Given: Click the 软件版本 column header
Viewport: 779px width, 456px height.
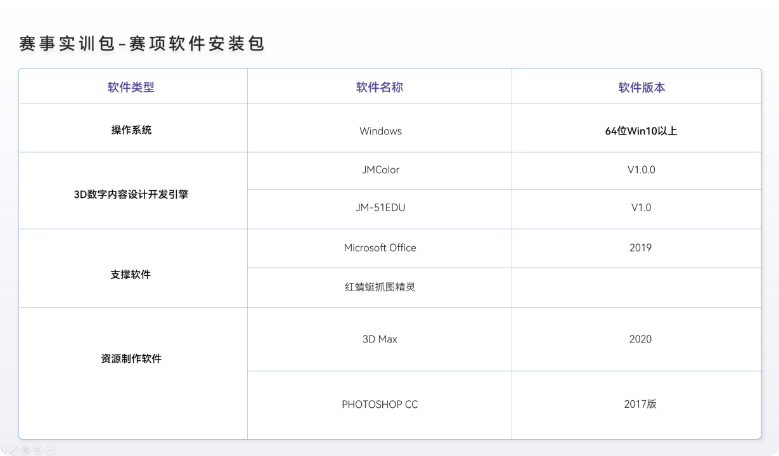Looking at the screenshot, I should coord(641,87).
